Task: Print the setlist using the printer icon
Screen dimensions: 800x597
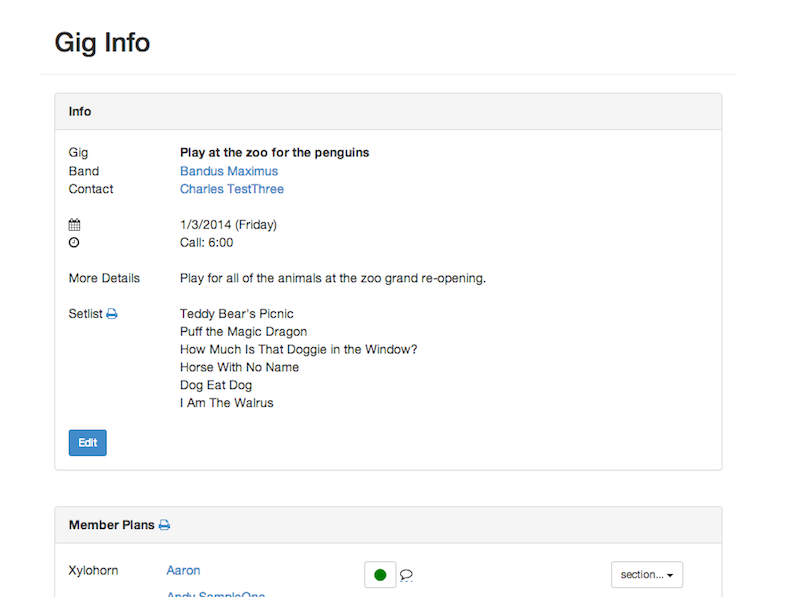Action: pos(112,314)
